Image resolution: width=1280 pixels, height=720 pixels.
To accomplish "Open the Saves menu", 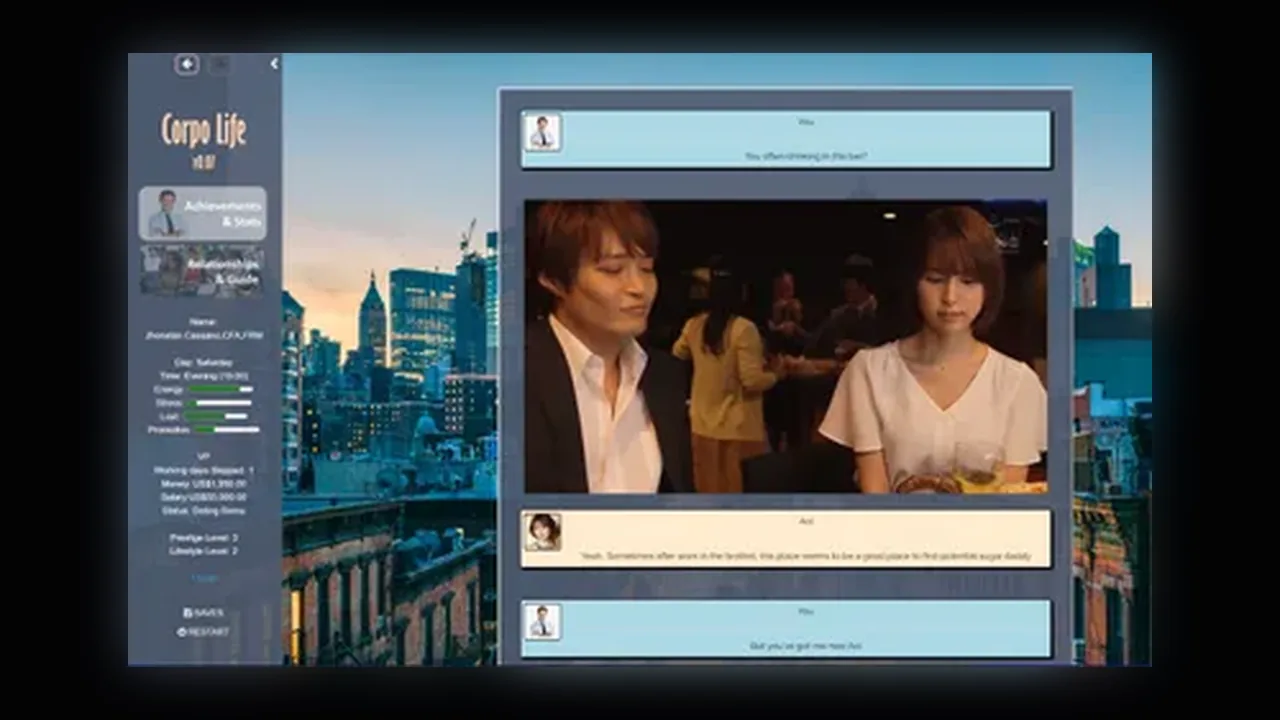I will tap(204, 613).
